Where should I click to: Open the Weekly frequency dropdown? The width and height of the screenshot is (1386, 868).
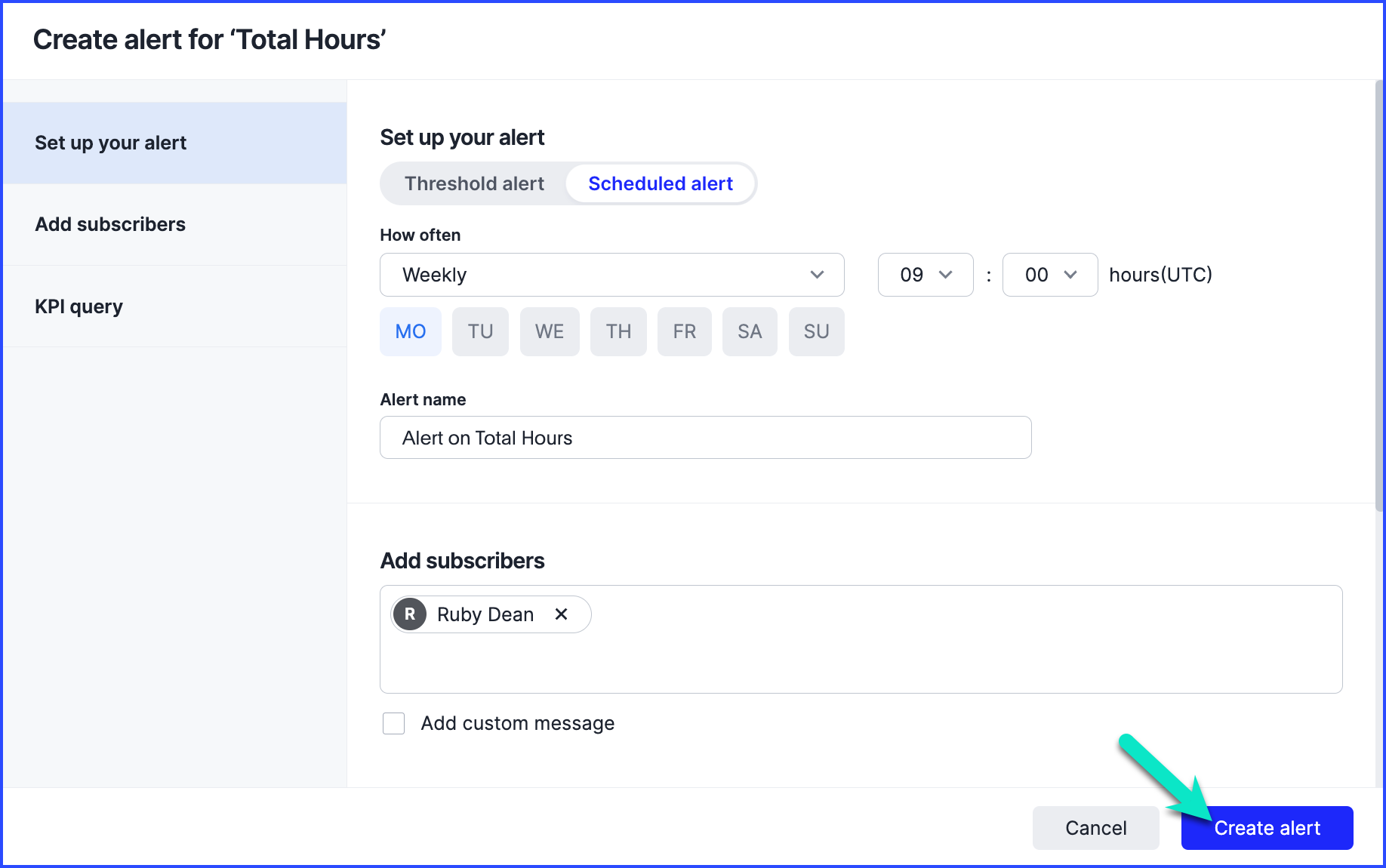click(x=611, y=275)
